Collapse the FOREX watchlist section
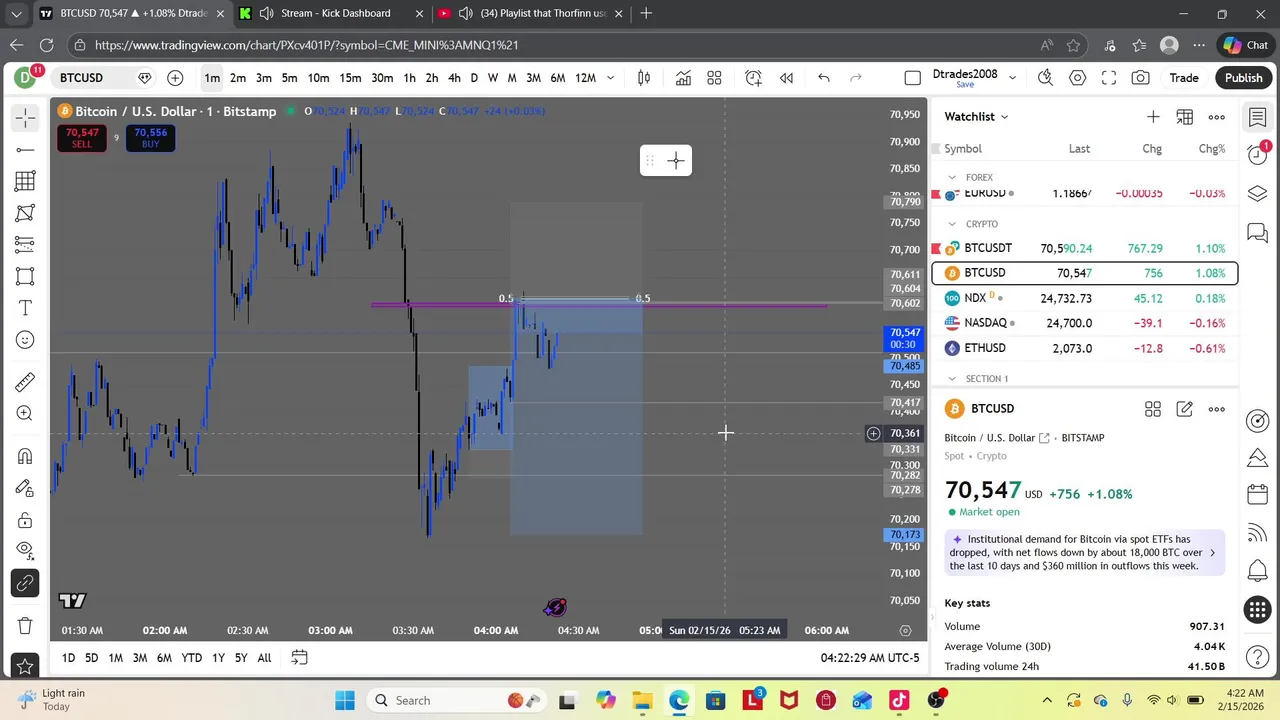 point(952,178)
